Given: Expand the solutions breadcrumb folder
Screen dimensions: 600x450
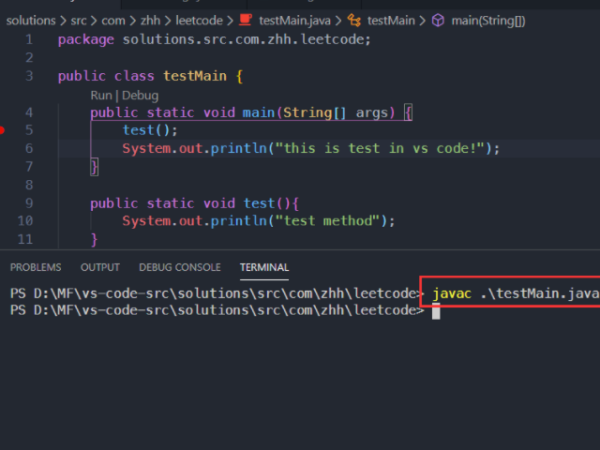Looking at the screenshot, I should pos(31,20).
